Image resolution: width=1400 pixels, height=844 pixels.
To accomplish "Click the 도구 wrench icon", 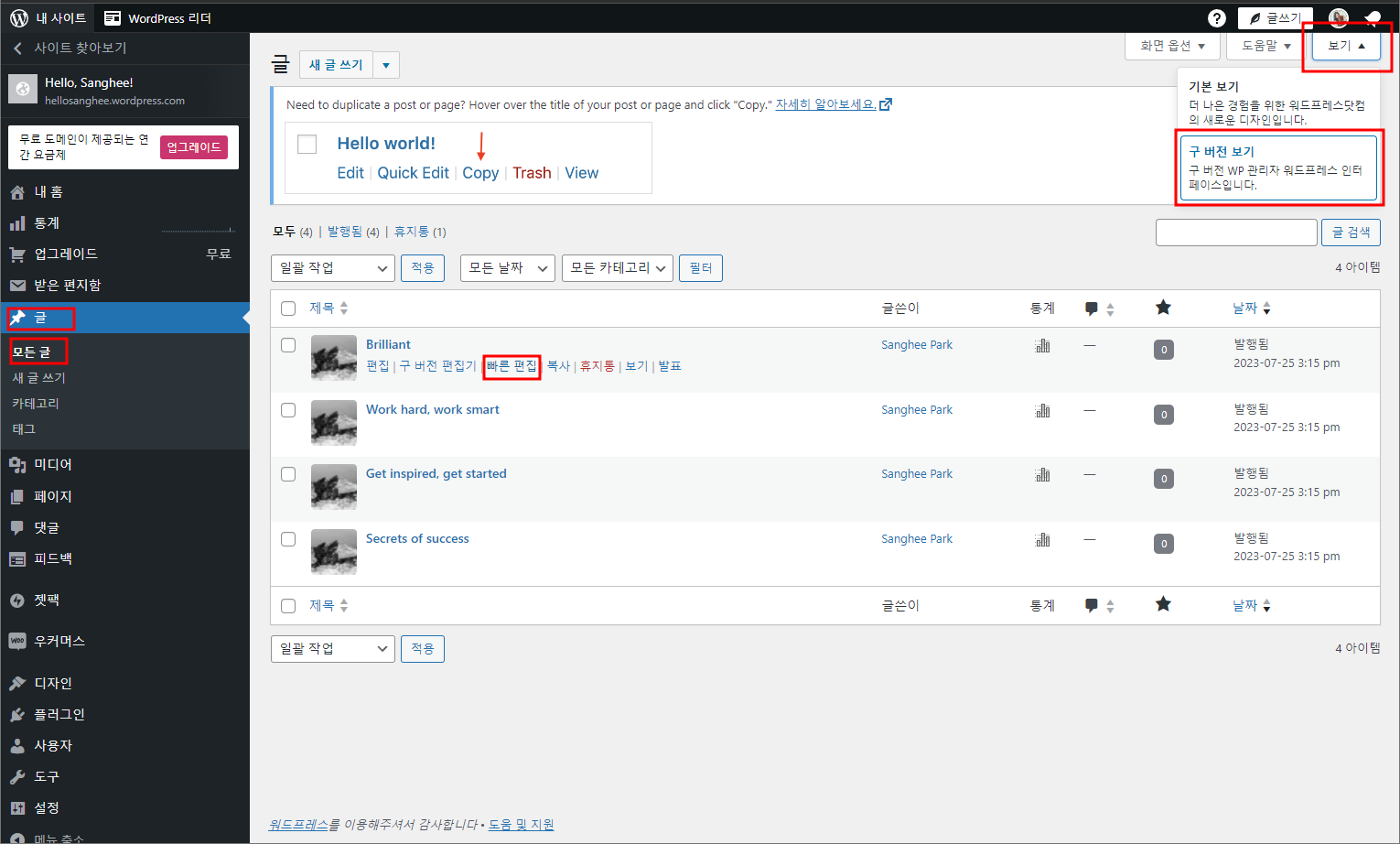I will 17,777.
